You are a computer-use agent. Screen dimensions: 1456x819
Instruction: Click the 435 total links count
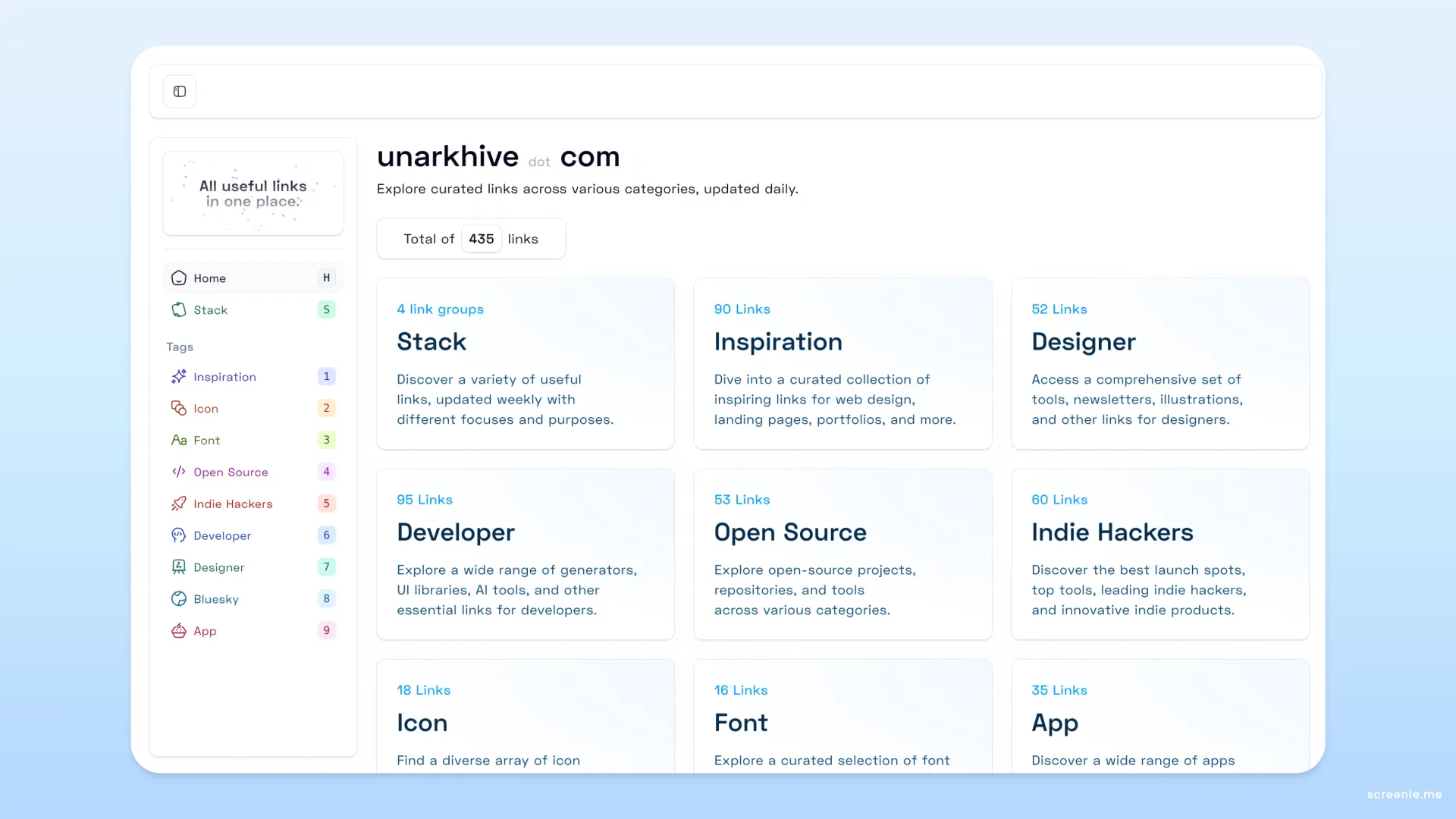(x=482, y=239)
